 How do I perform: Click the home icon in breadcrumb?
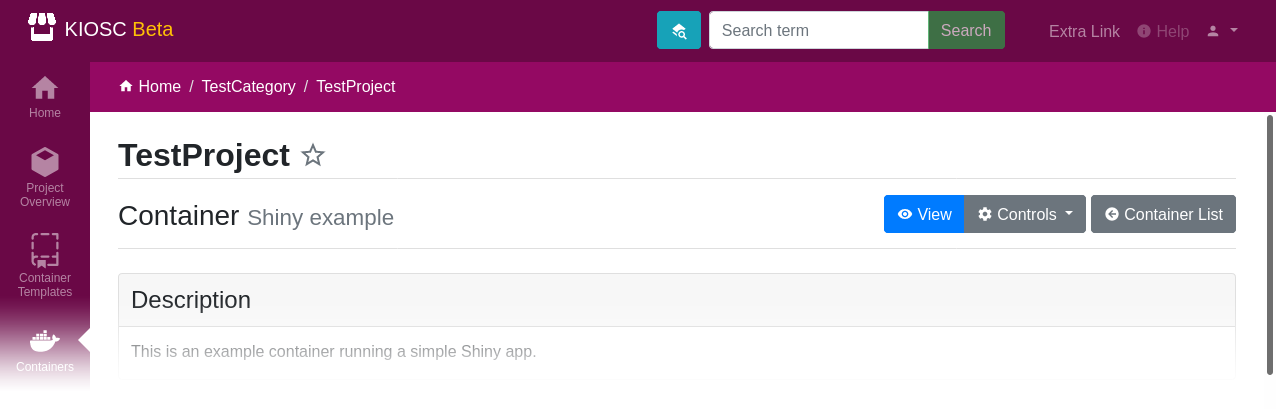(x=126, y=86)
